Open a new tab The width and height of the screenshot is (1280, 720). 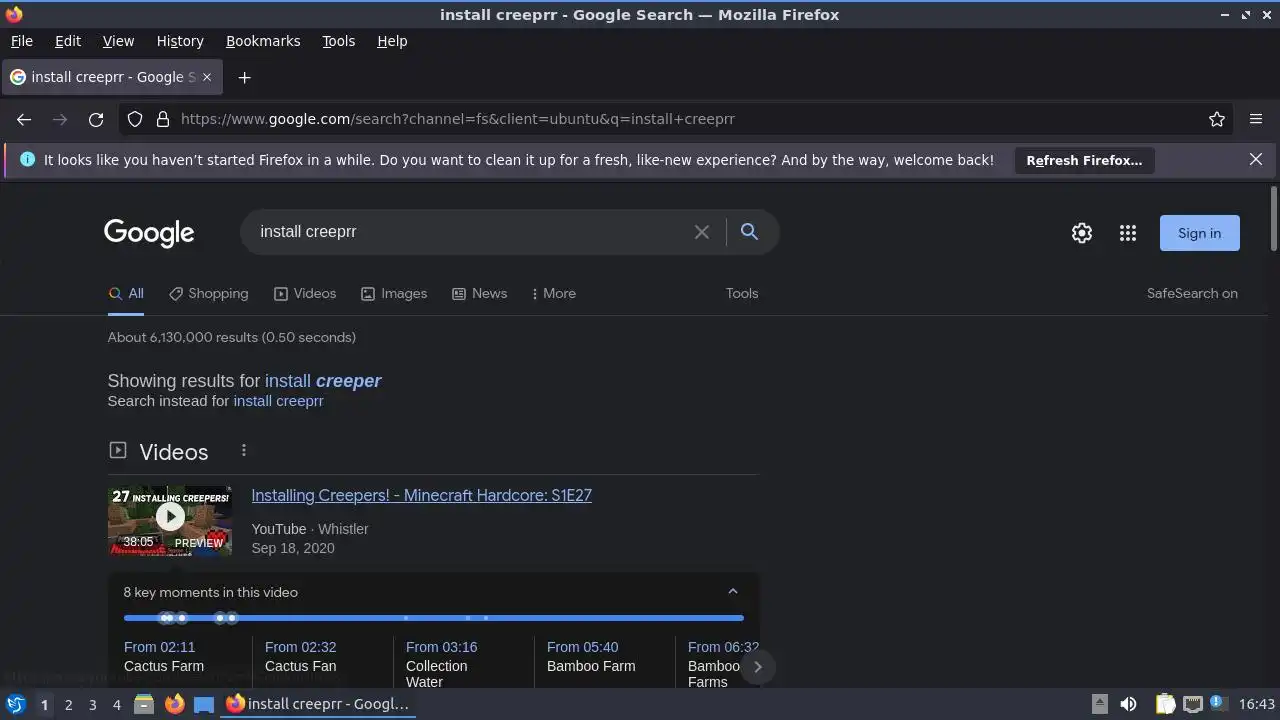tap(244, 77)
